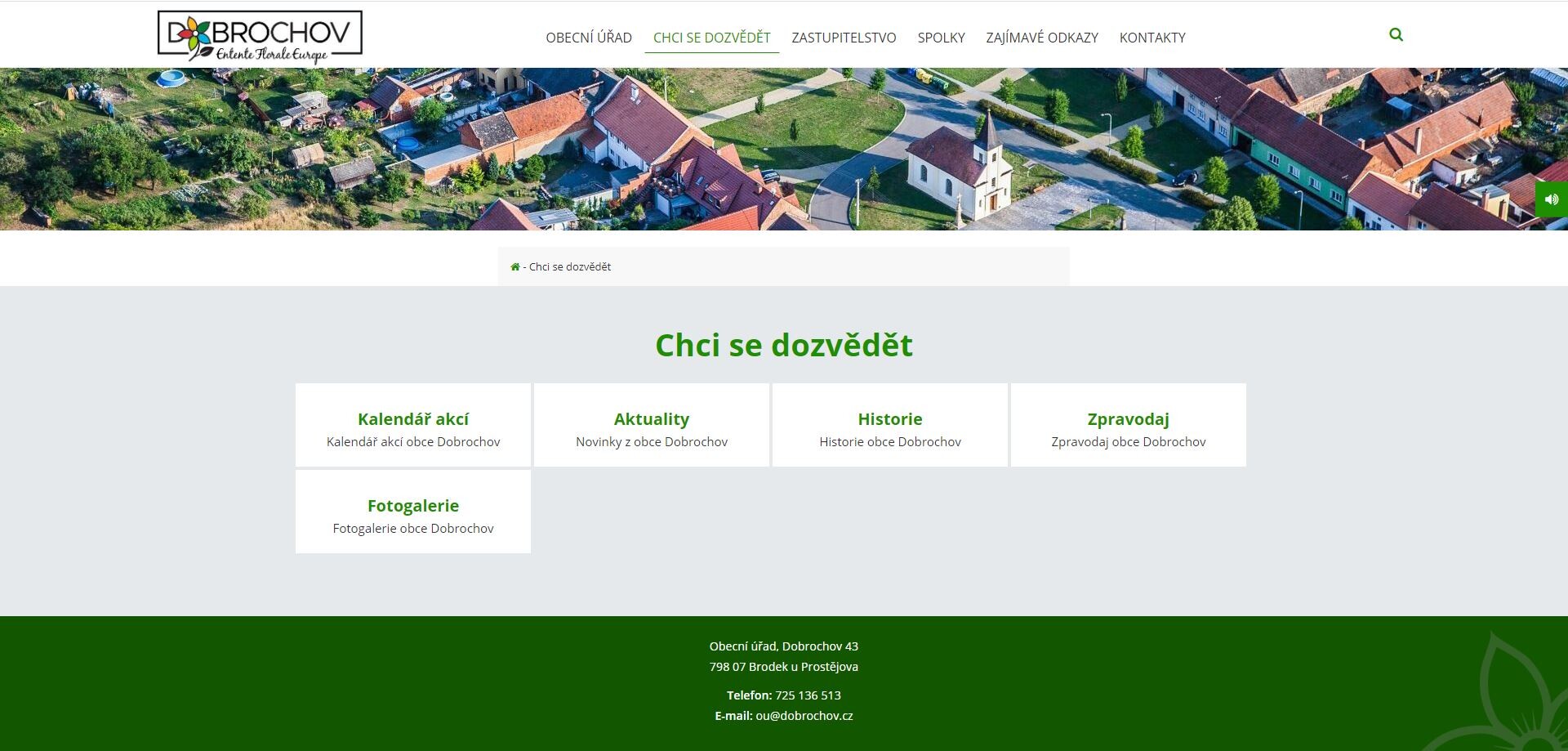1568x751 pixels.
Task: Activate the speaker read-aloud icon
Action: point(1552,199)
